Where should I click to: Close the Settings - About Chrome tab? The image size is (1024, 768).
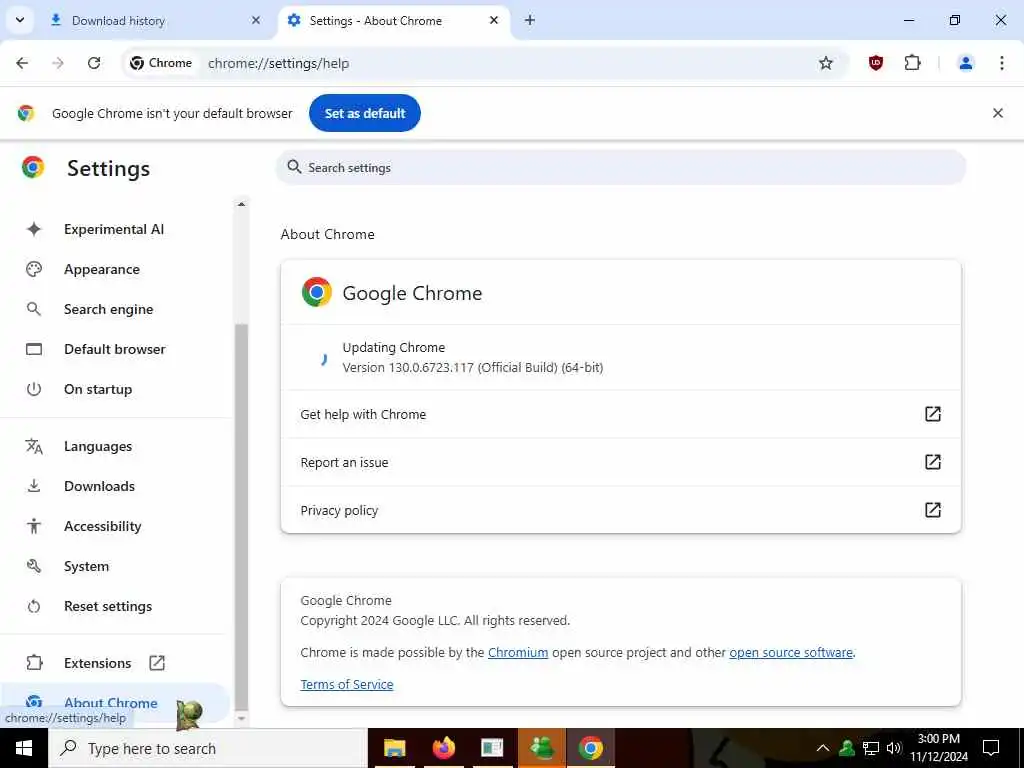(494, 20)
